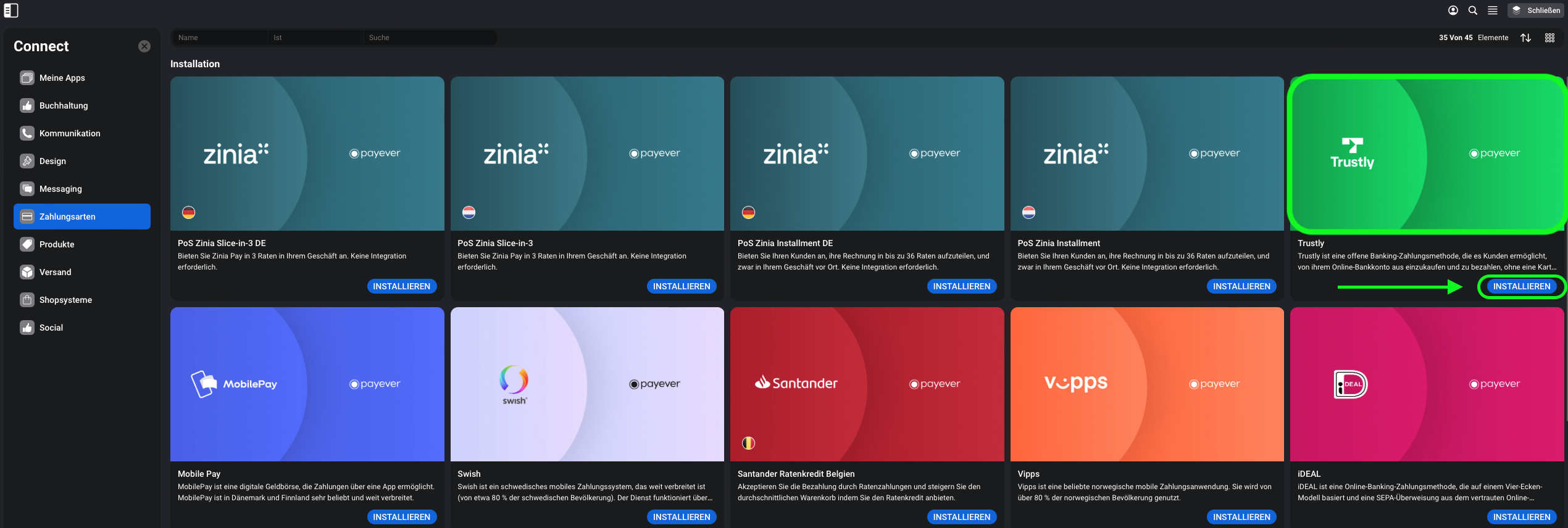Open the Vipps card thumbnail
Image resolution: width=1568 pixels, height=528 pixels.
click(1147, 384)
